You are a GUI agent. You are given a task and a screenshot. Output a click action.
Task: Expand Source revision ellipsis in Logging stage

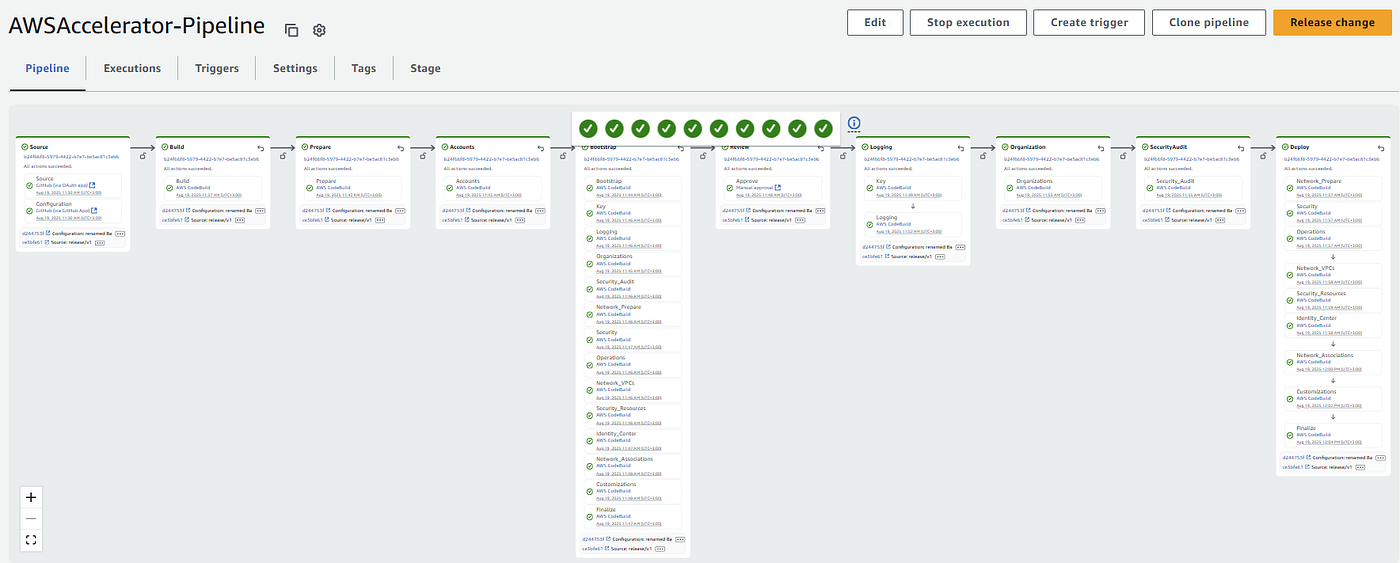939,256
